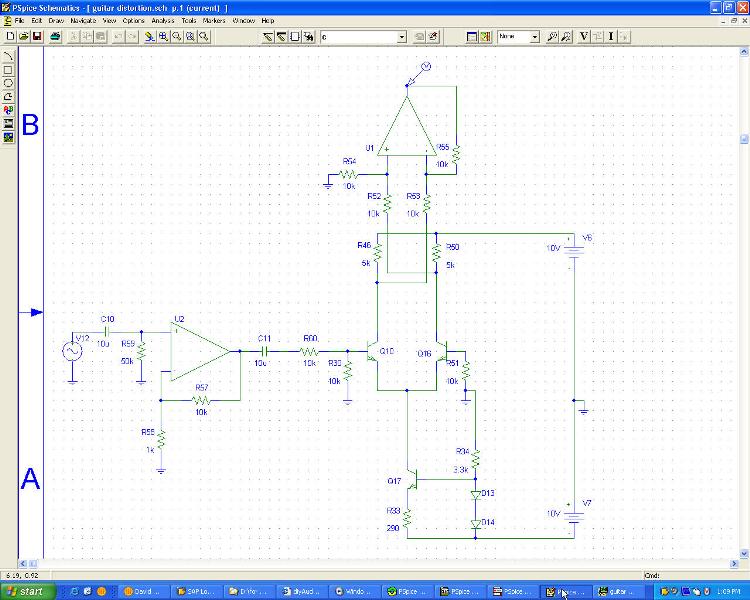Switch to the 'David...' taskbar window
Viewport: 750px width, 600px height.
click(x=143, y=591)
